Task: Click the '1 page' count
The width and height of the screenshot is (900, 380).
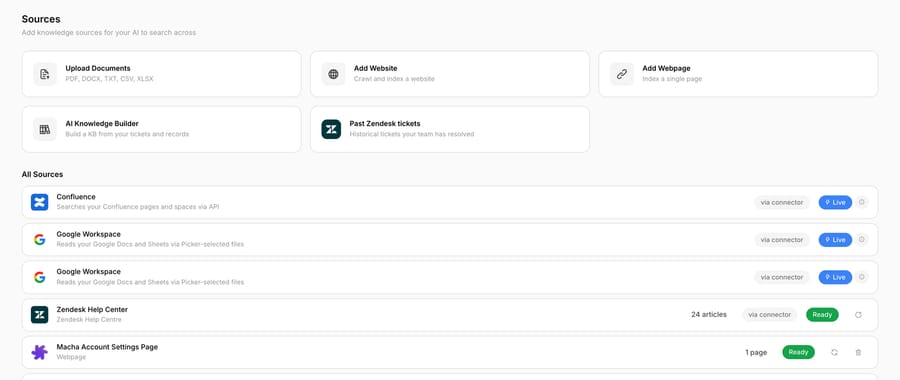Action: pos(756,352)
